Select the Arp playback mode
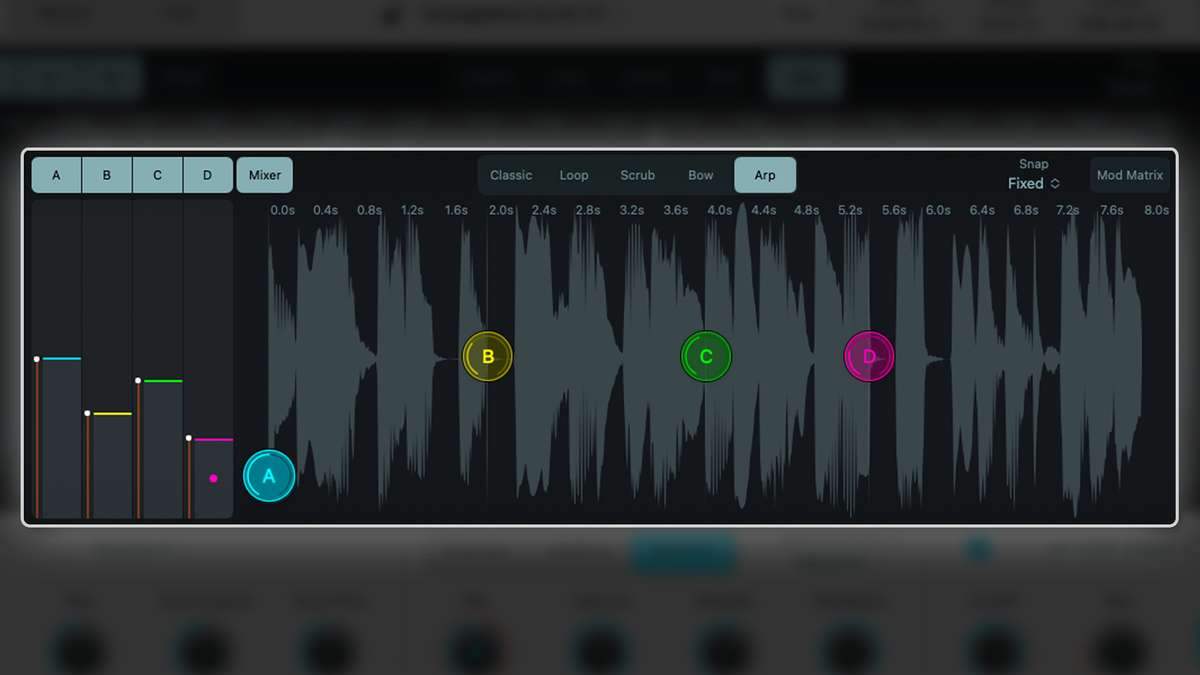The width and height of the screenshot is (1200, 675). (x=765, y=174)
